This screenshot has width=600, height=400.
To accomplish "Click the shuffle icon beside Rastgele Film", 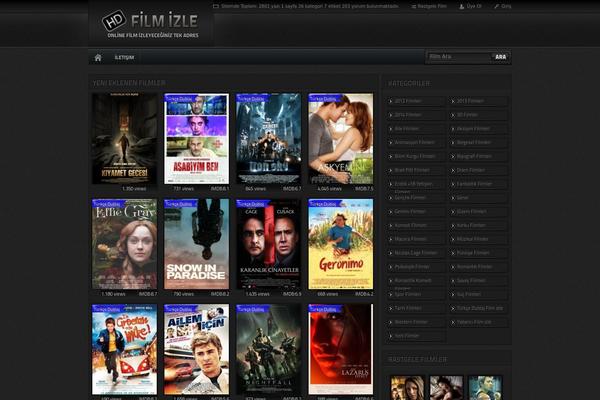I will (x=414, y=7).
